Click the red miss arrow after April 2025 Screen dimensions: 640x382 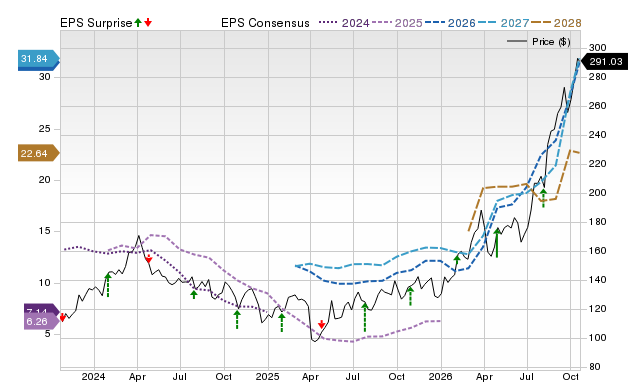click(322, 324)
